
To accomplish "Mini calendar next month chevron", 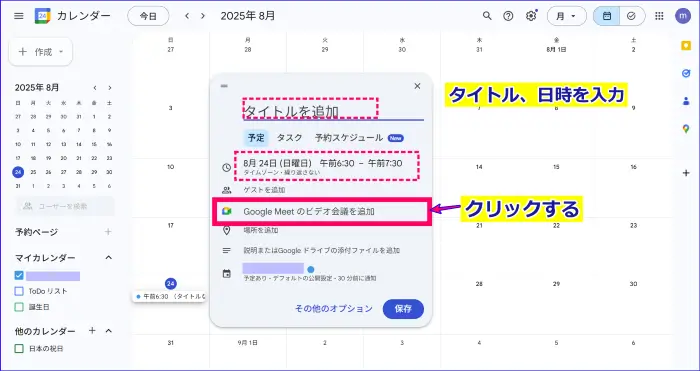I will point(110,88).
